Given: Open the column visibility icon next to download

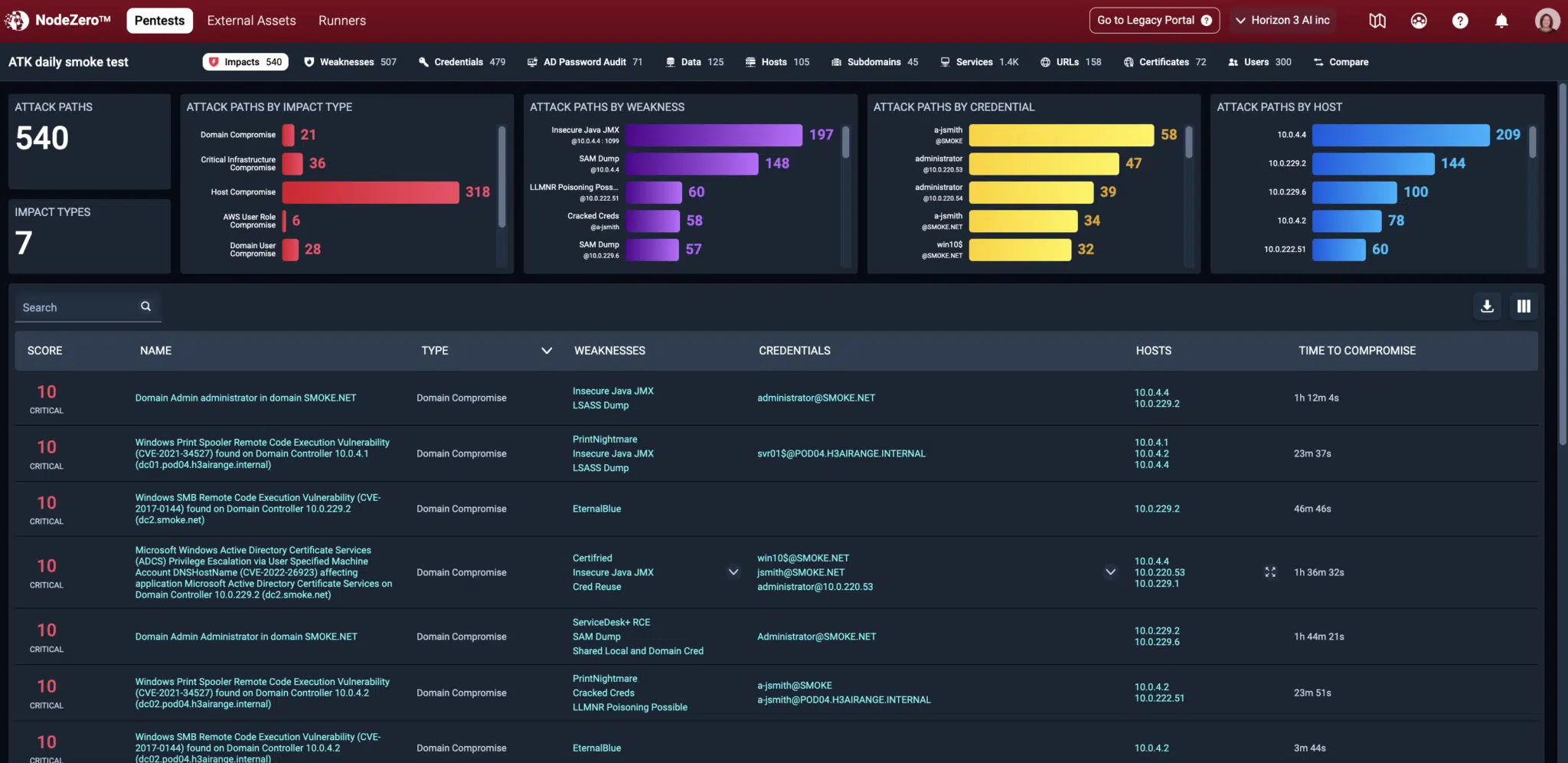Looking at the screenshot, I should (x=1523, y=306).
